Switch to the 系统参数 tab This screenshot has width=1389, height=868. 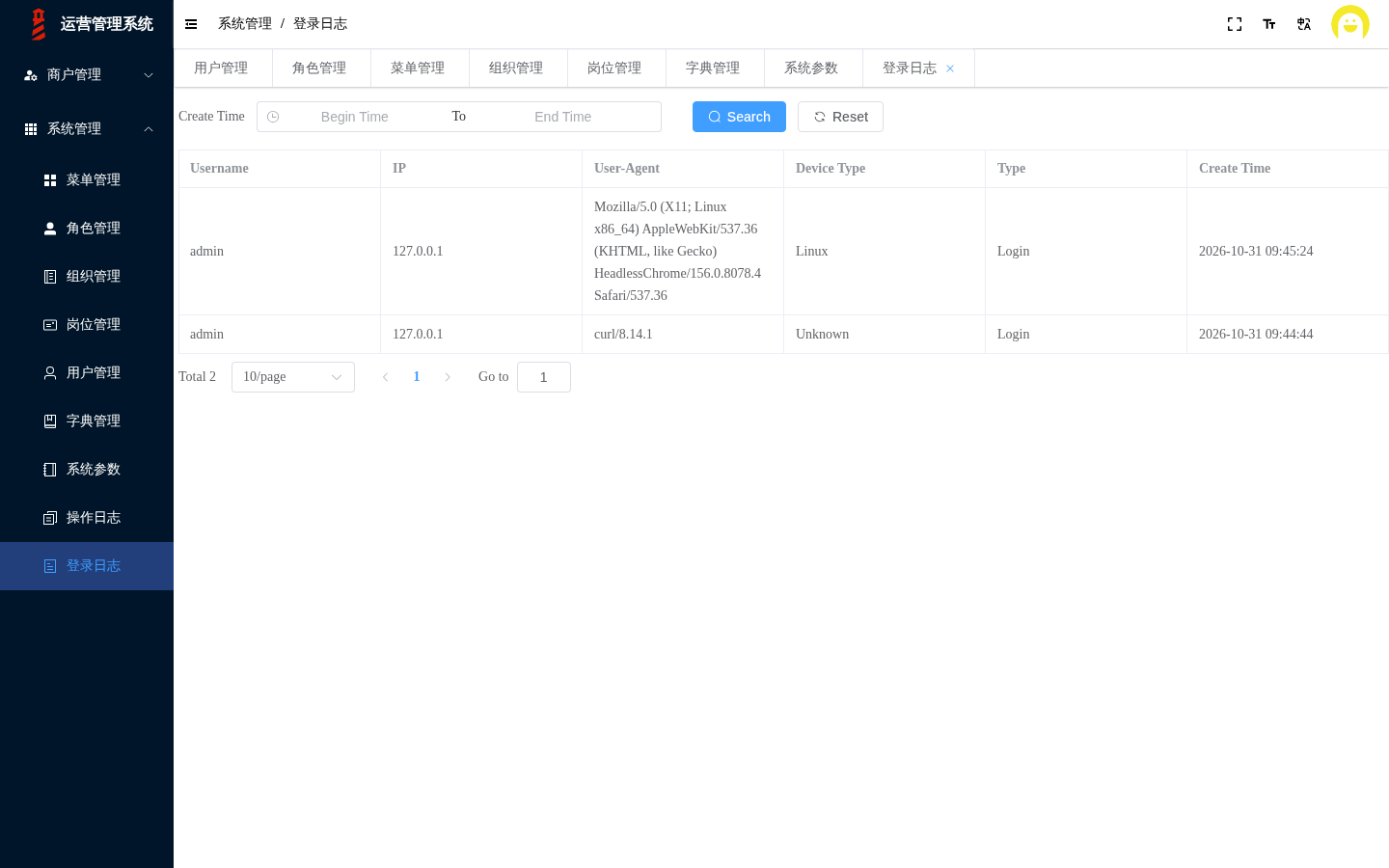811,68
